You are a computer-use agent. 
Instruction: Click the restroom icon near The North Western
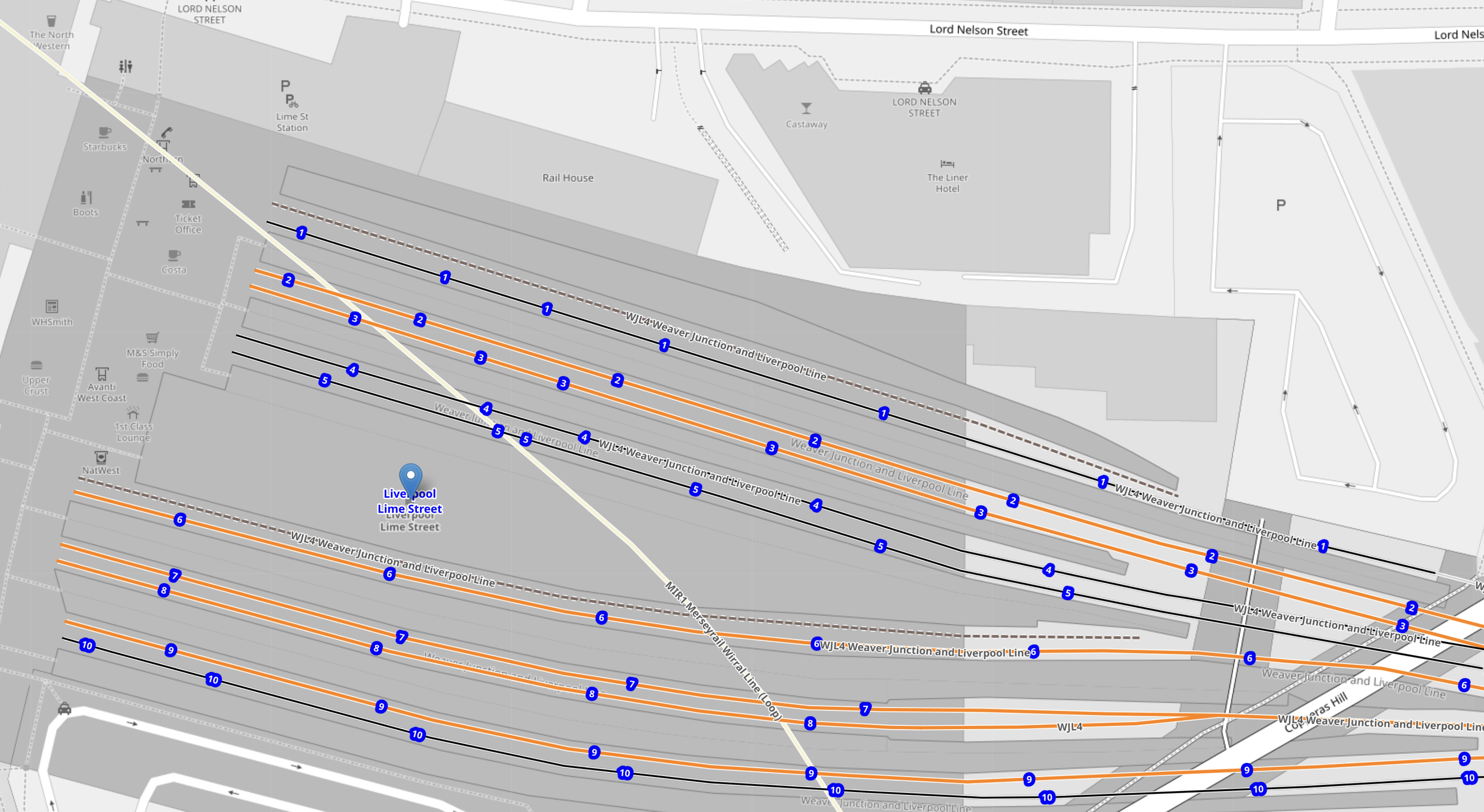(x=126, y=66)
